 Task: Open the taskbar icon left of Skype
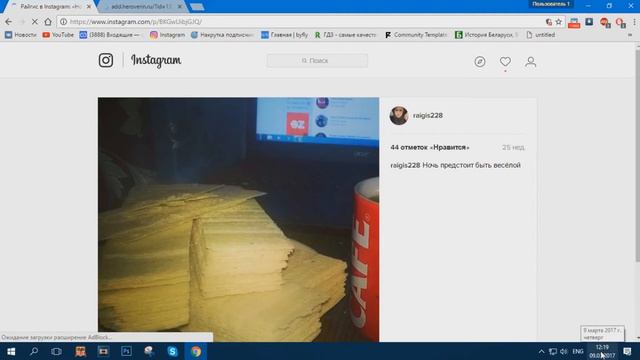pyautogui.click(x=149, y=351)
